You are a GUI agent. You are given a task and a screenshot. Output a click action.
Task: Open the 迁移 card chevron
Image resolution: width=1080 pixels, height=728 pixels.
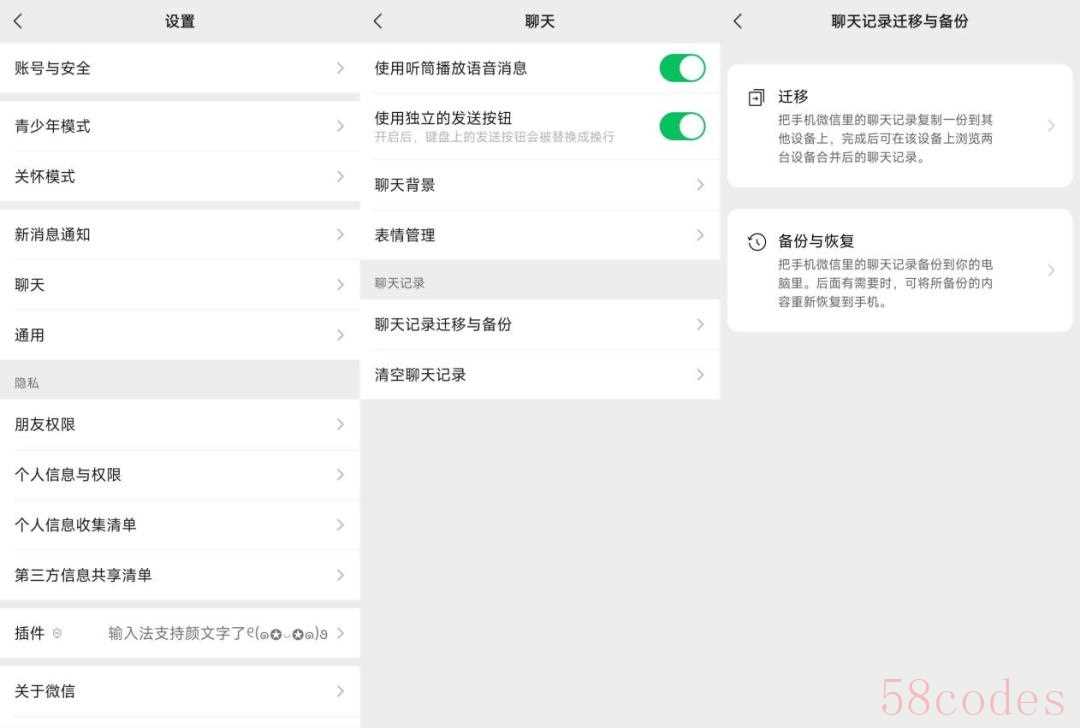coord(1051,125)
